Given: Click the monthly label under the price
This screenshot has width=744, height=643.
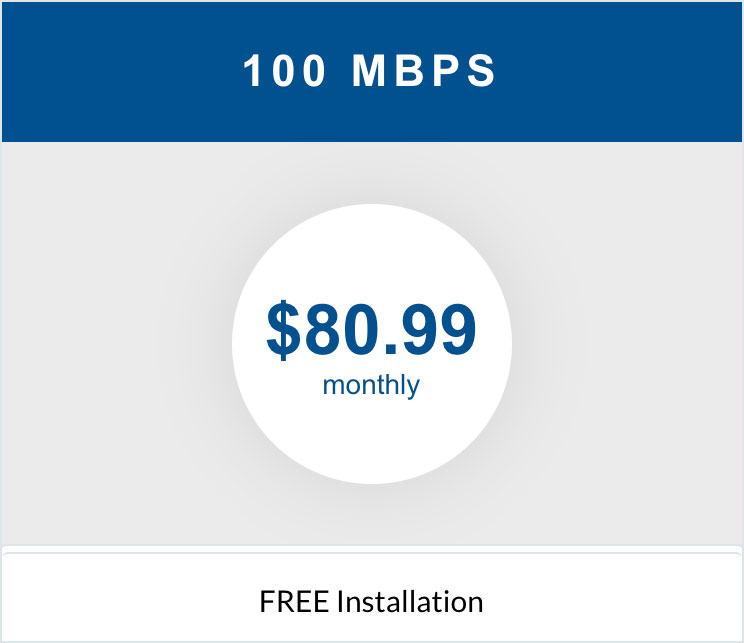Looking at the screenshot, I should [371, 385].
